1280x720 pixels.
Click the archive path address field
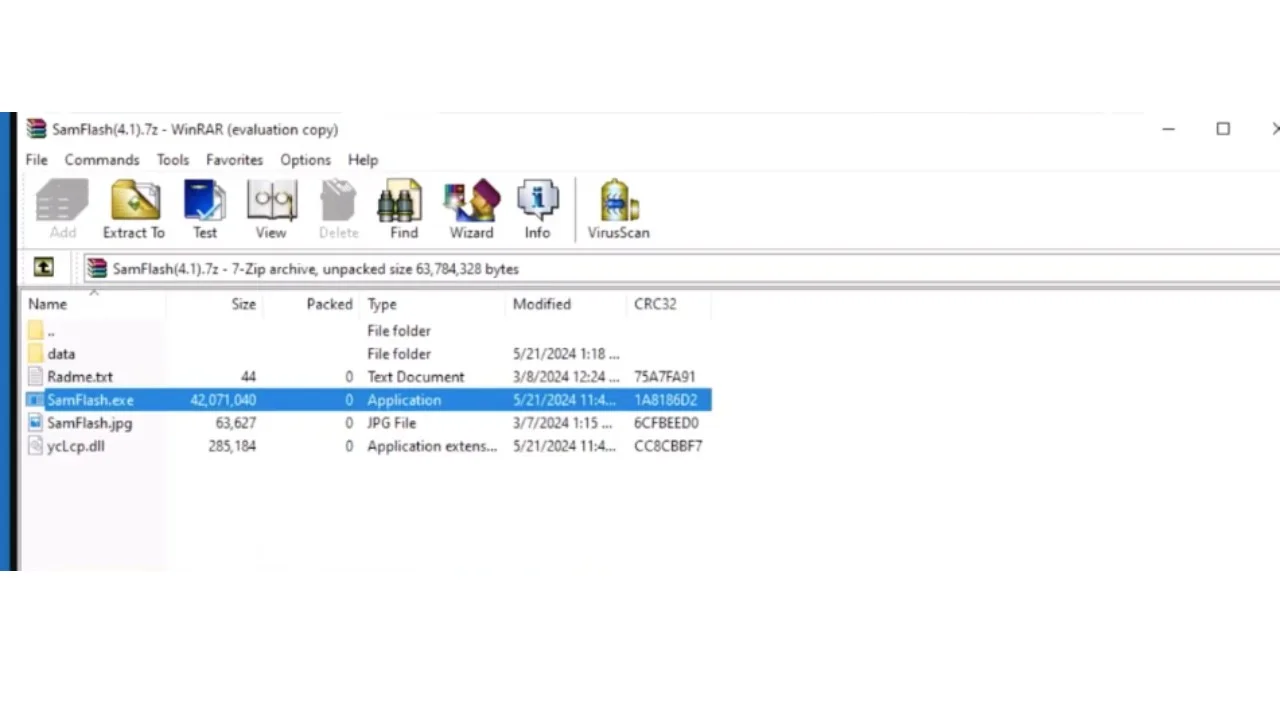pos(680,268)
